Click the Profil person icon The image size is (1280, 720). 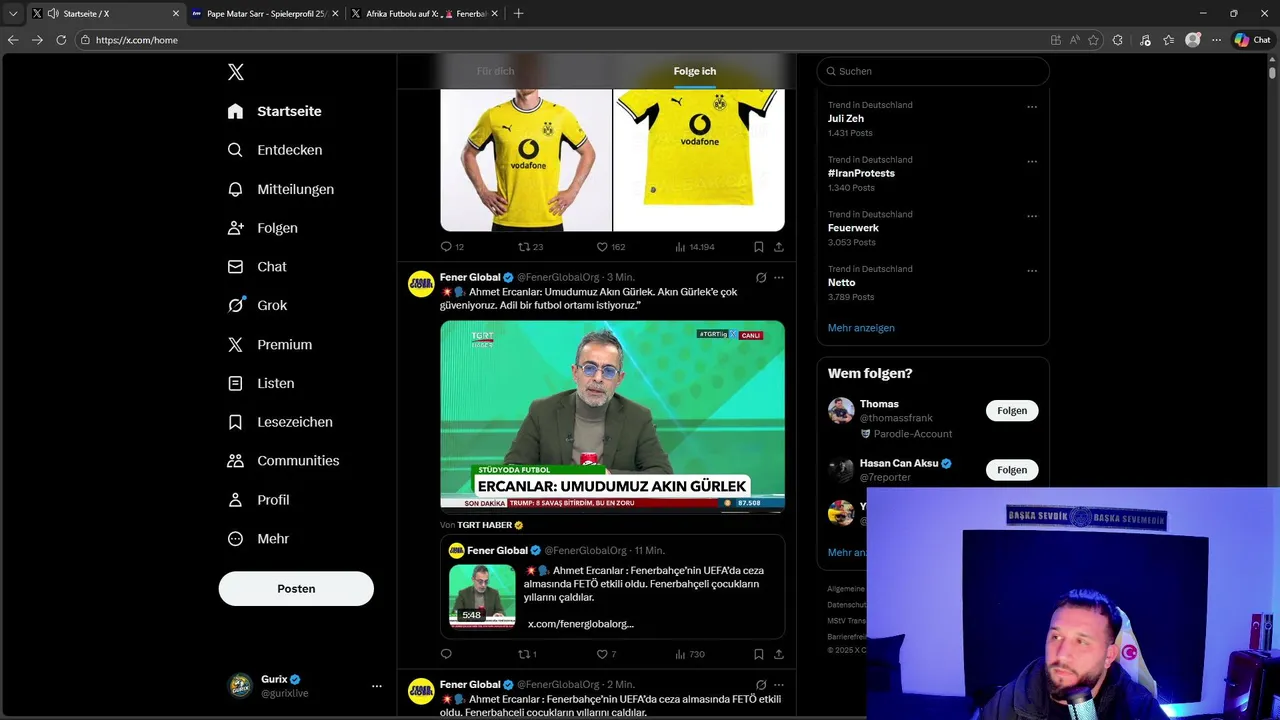pyautogui.click(x=235, y=500)
